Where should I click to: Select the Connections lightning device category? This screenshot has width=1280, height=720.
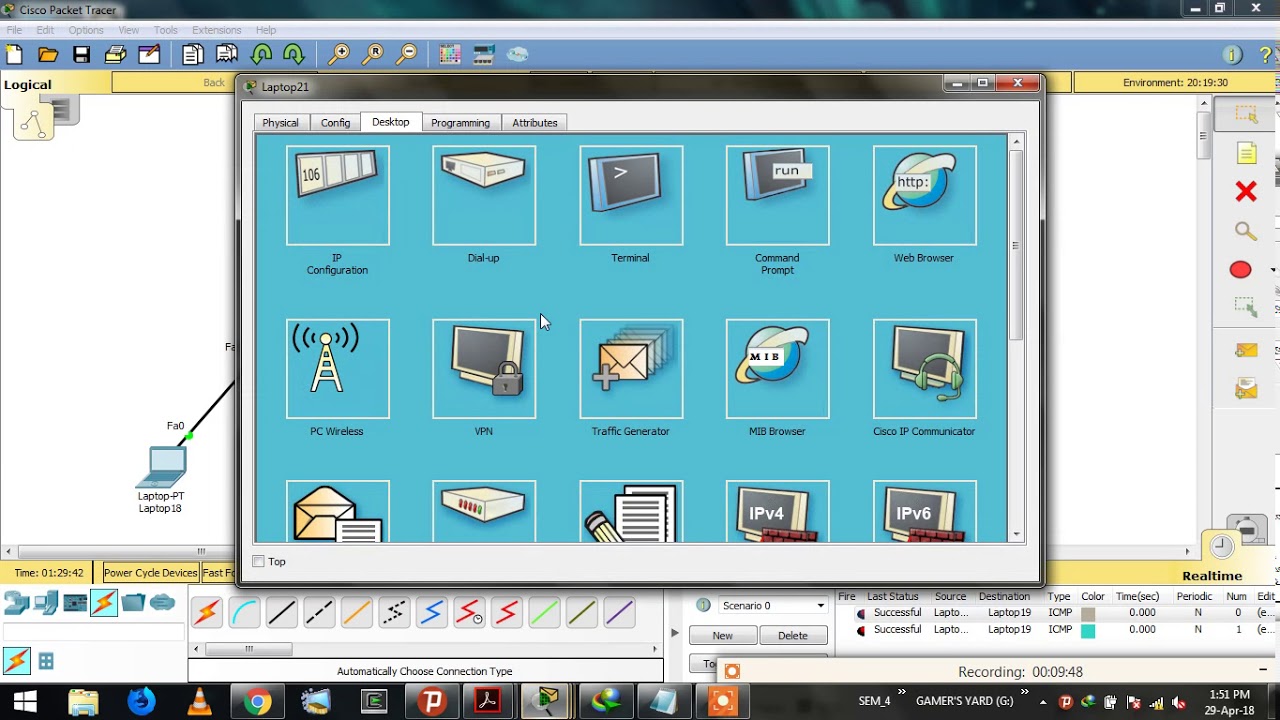[x=104, y=603]
